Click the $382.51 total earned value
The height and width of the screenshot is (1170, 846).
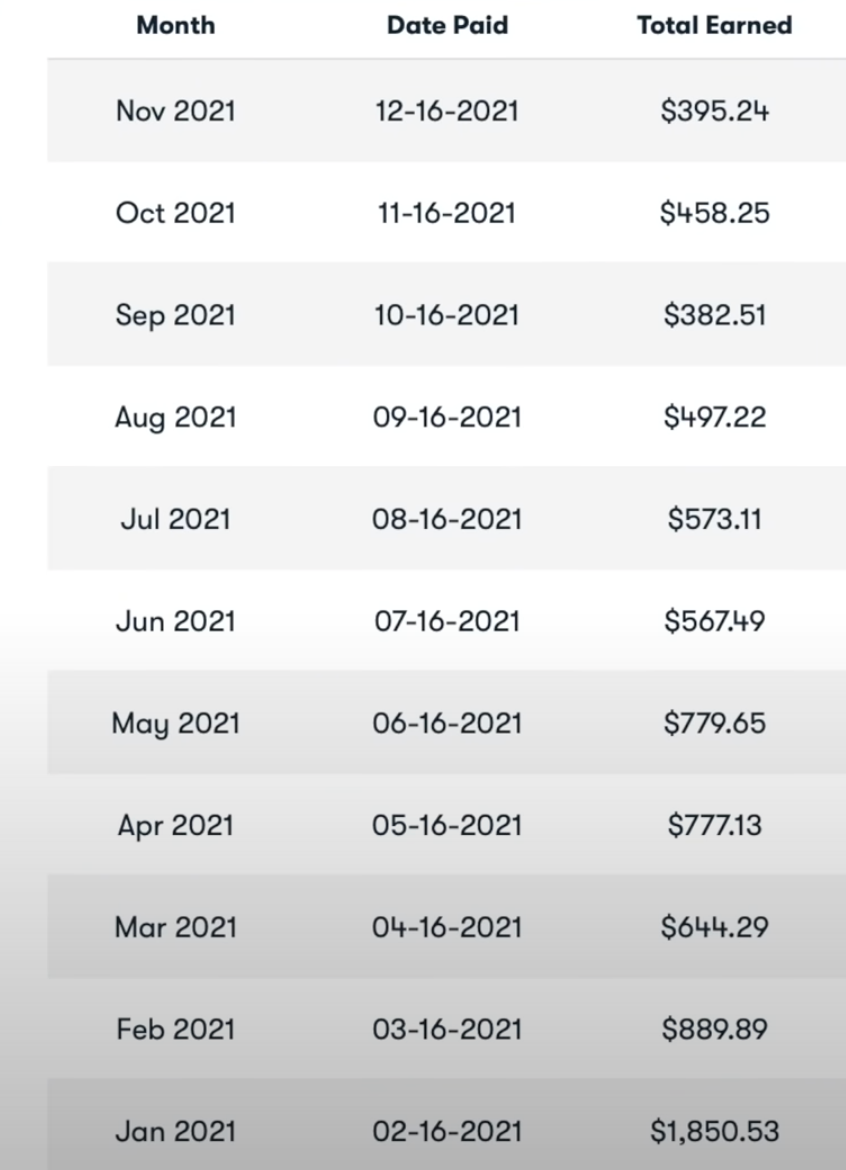714,315
